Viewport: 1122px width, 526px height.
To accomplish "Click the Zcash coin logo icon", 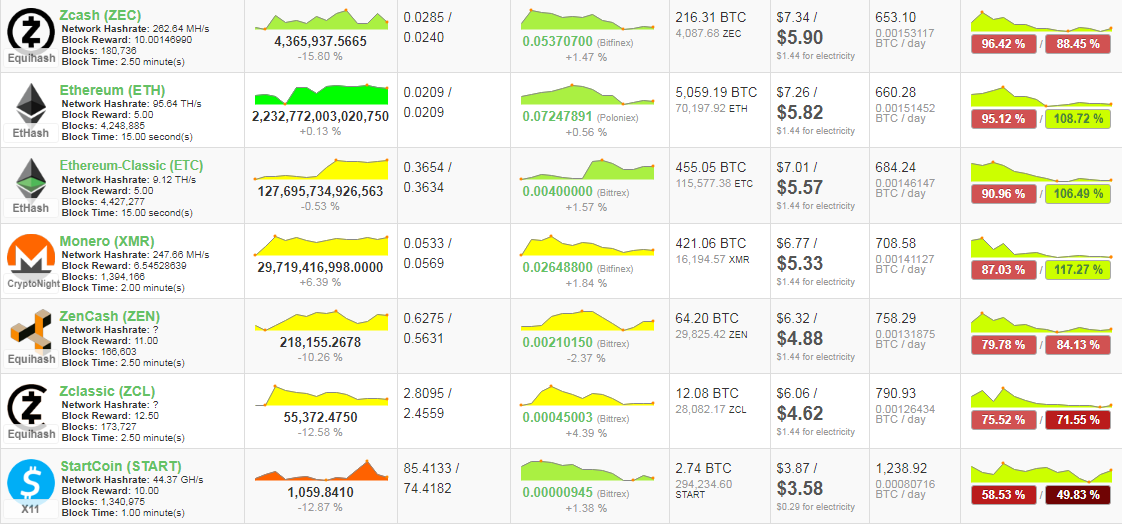I will (30, 31).
